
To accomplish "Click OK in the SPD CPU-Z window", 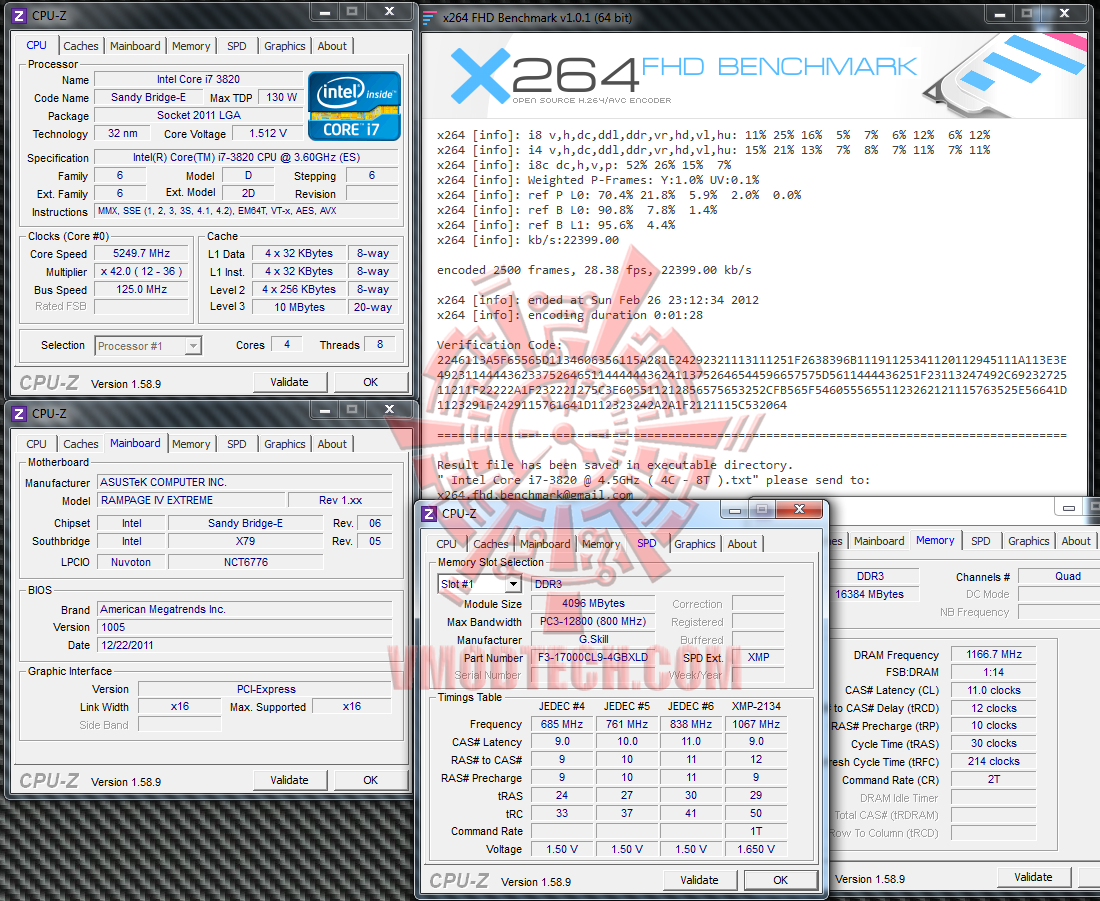I will tap(781, 880).
